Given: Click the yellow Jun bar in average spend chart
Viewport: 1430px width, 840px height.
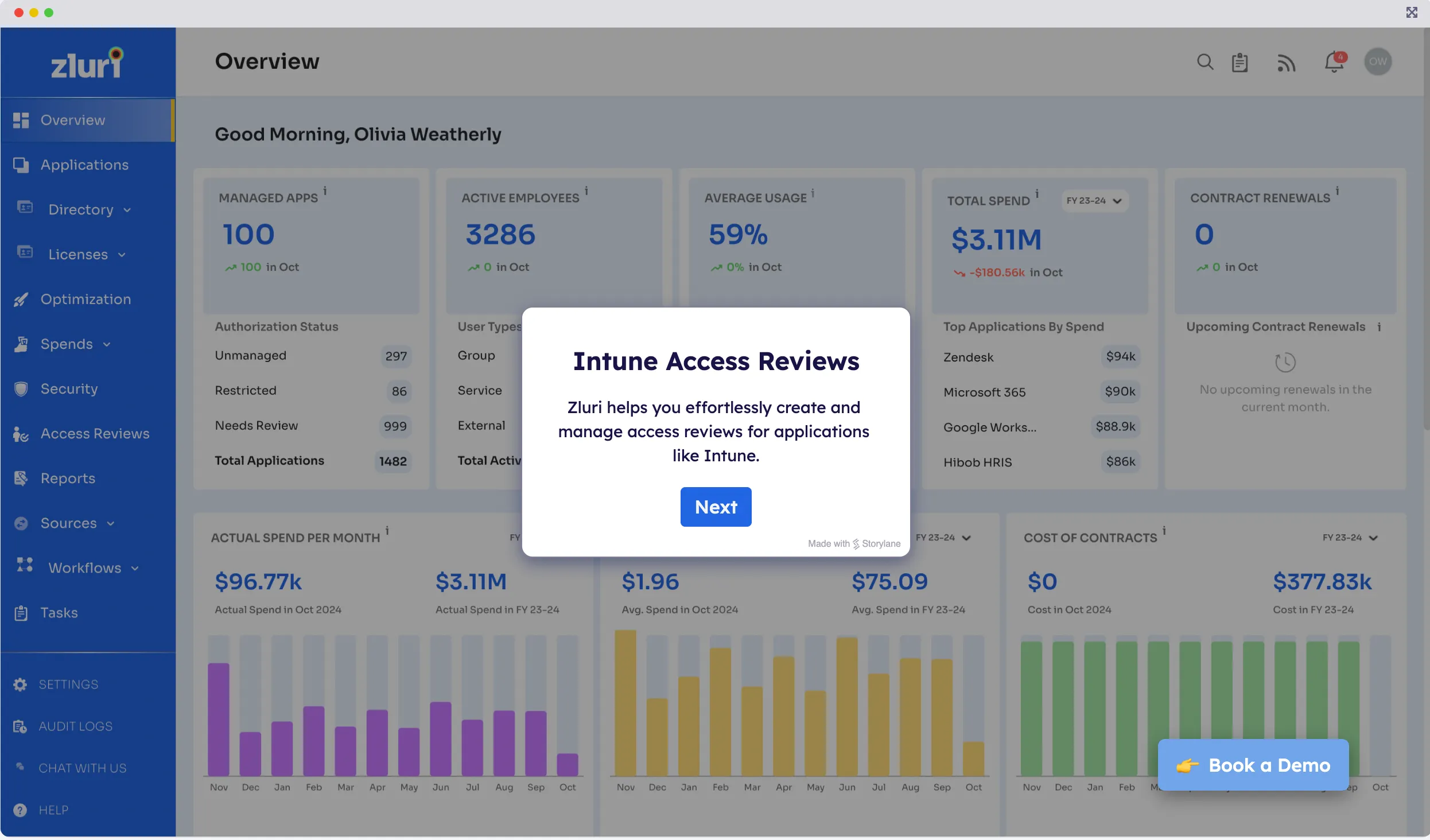Looking at the screenshot, I should [x=847, y=706].
